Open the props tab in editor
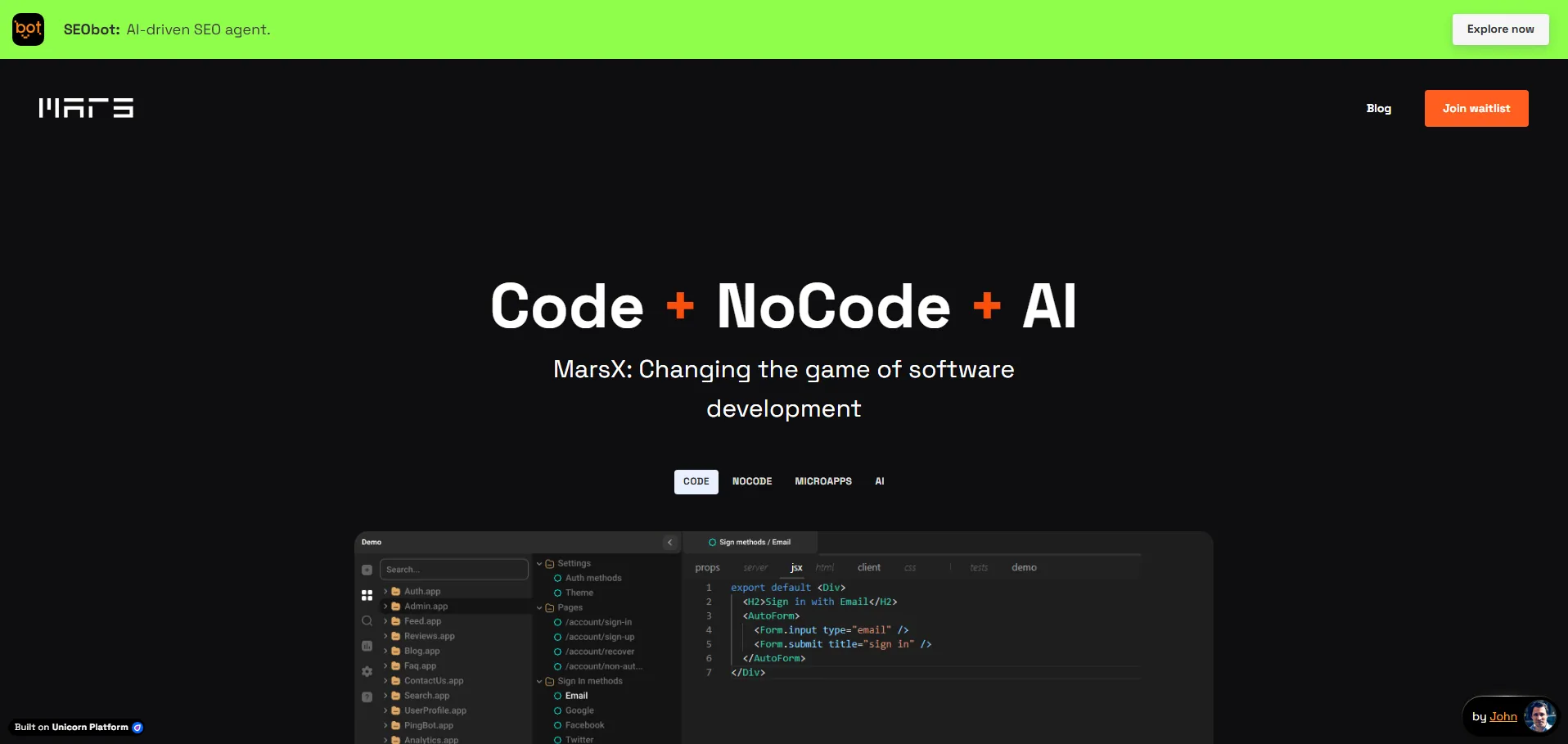Screen dimensions: 1568x744 pos(707,567)
